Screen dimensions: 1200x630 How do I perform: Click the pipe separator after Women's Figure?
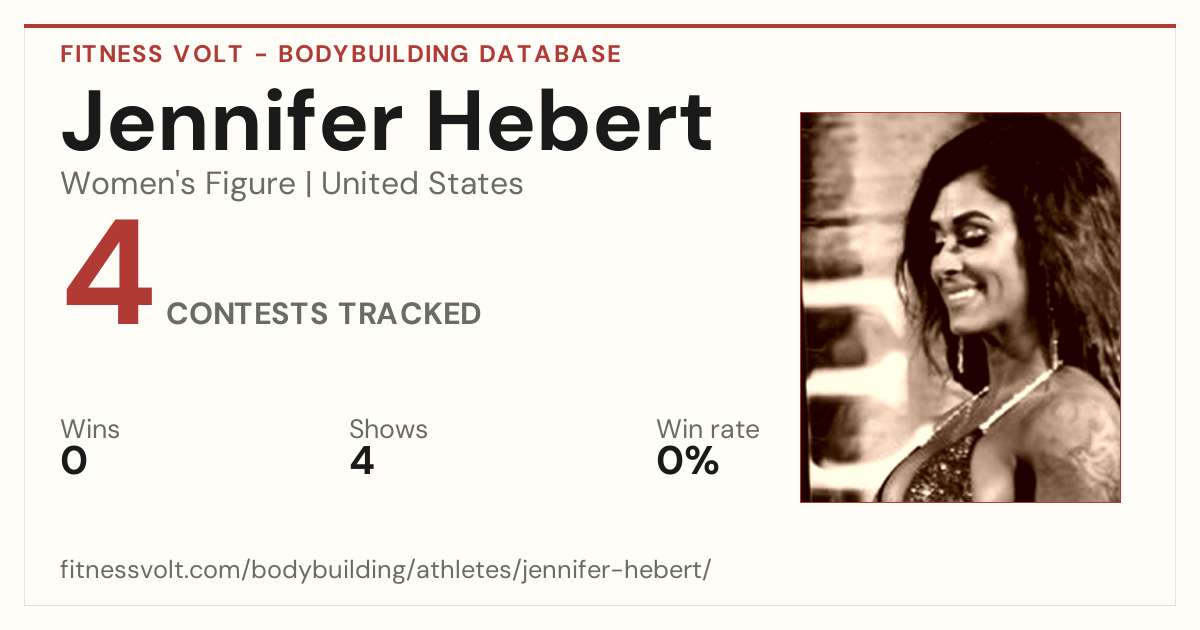308,184
